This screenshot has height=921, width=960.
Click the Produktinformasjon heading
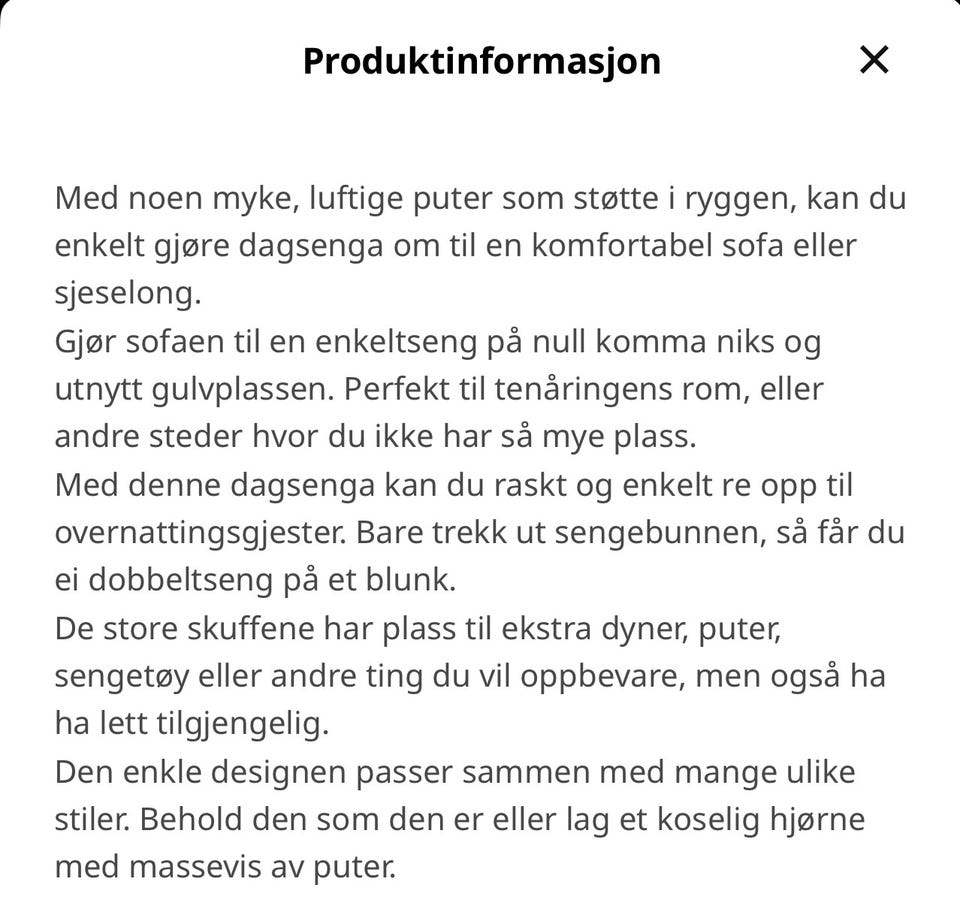482,61
